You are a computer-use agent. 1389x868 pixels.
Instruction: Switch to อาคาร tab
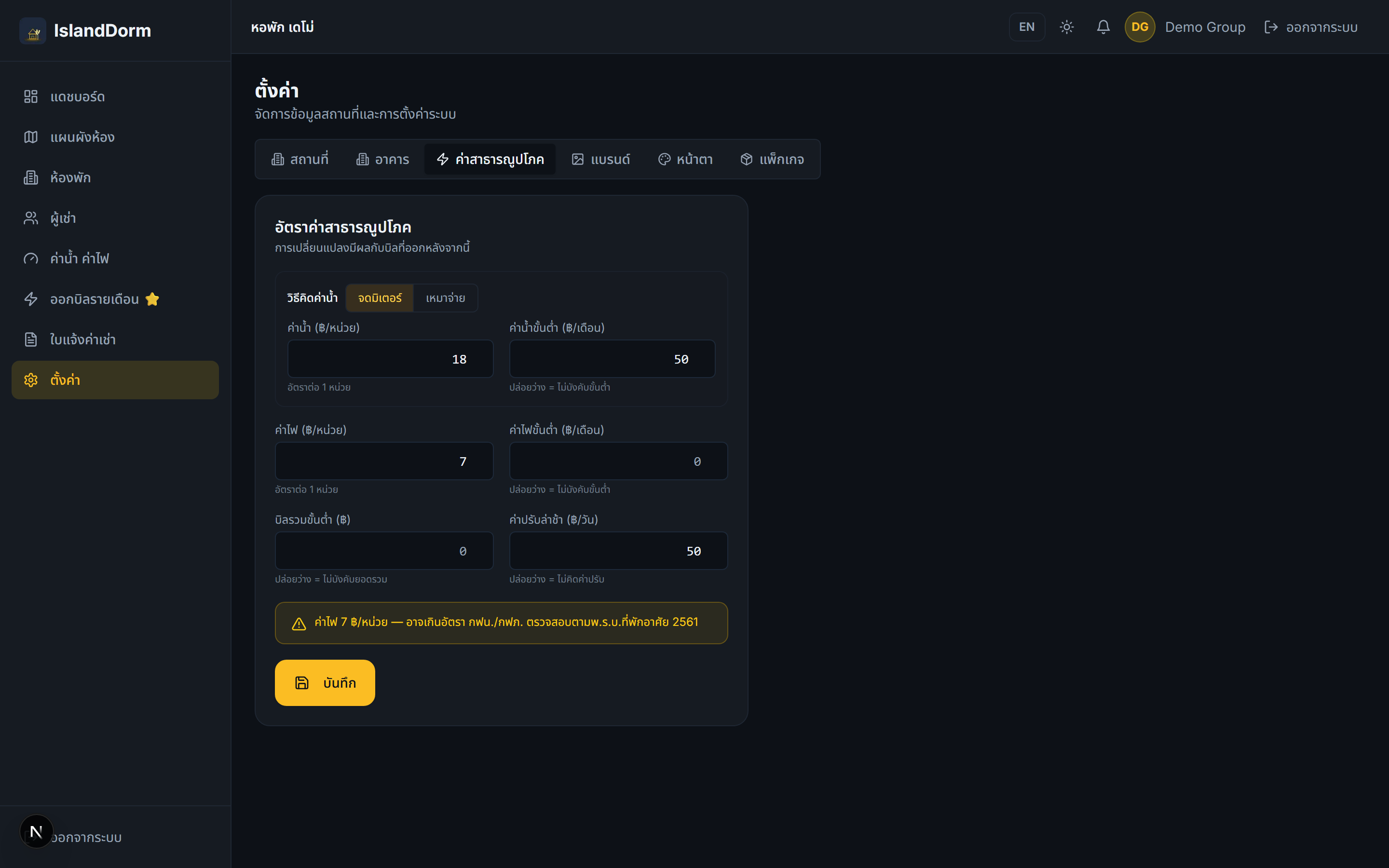click(x=383, y=159)
